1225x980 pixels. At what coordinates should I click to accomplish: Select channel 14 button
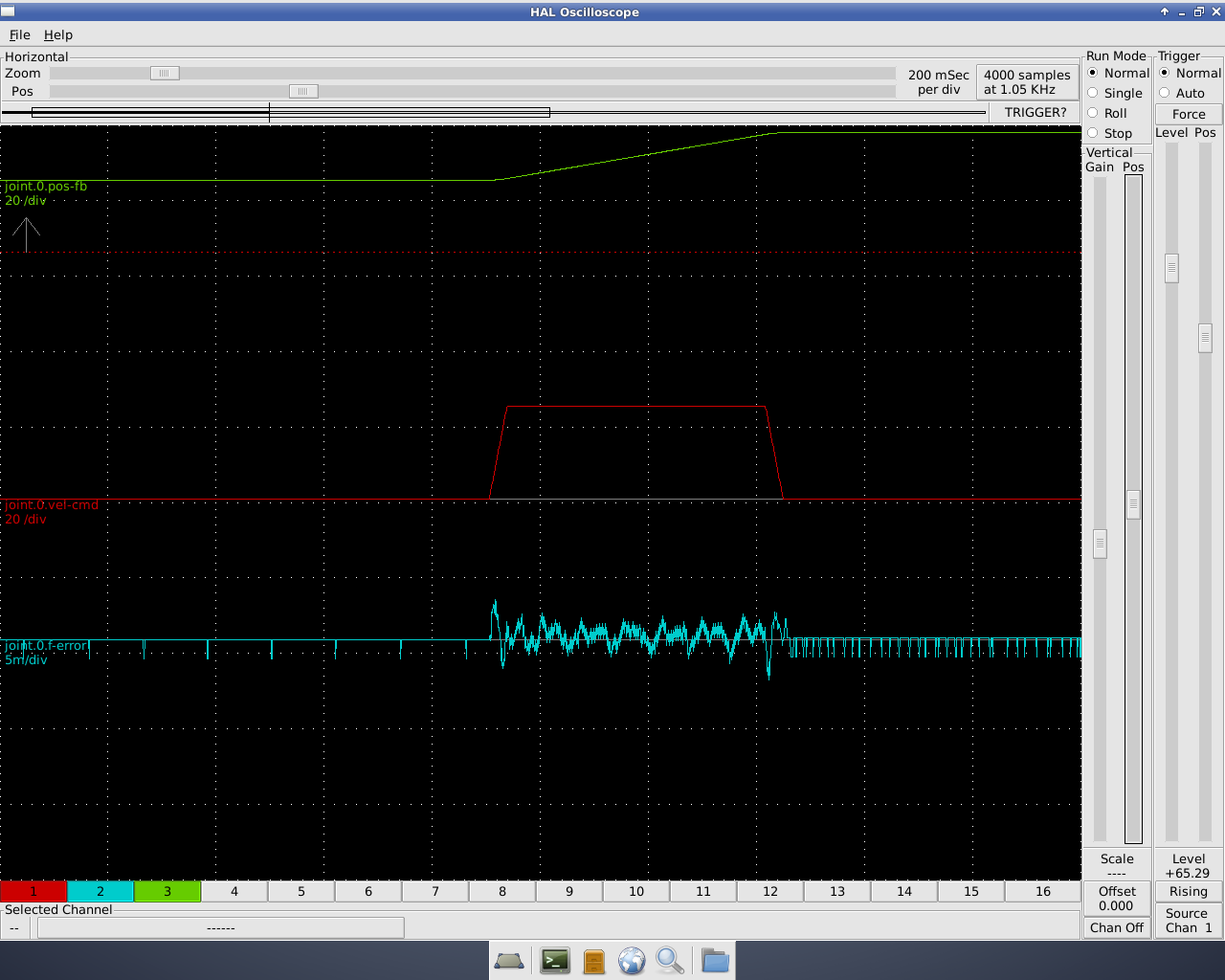(904, 891)
